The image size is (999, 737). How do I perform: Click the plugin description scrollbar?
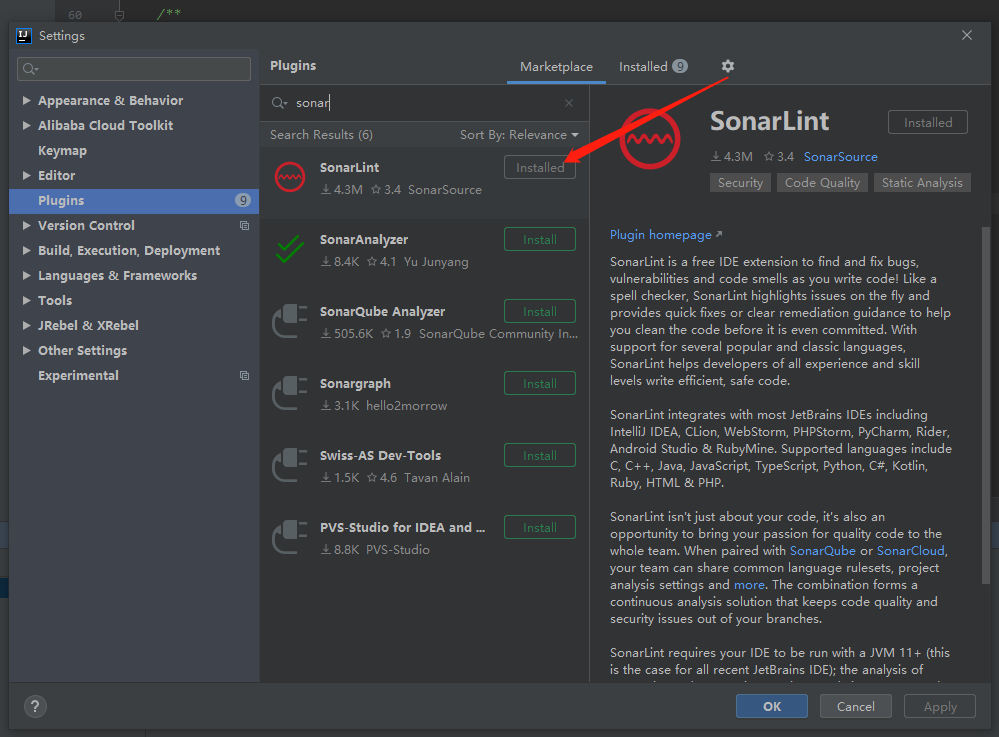pyautogui.click(x=986, y=404)
